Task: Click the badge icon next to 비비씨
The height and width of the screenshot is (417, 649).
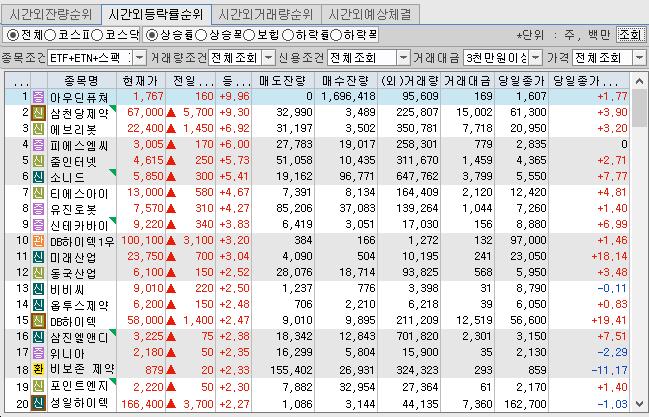Action: [x=38, y=289]
